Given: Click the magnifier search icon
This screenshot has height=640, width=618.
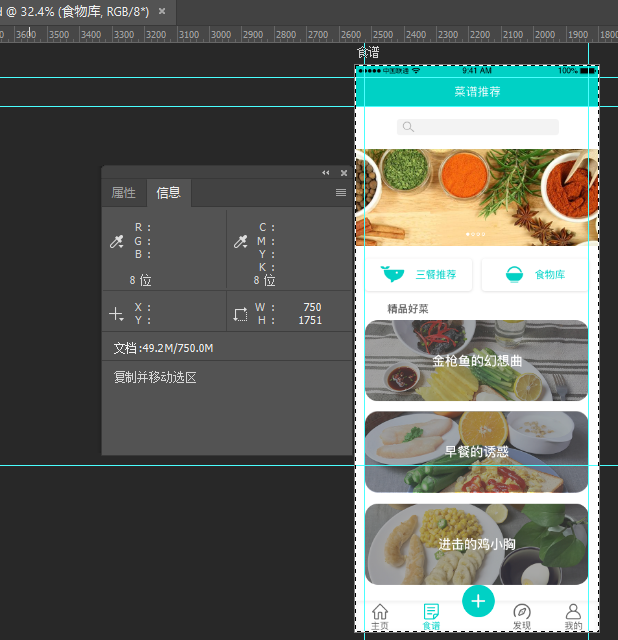Looking at the screenshot, I should click(x=408, y=127).
